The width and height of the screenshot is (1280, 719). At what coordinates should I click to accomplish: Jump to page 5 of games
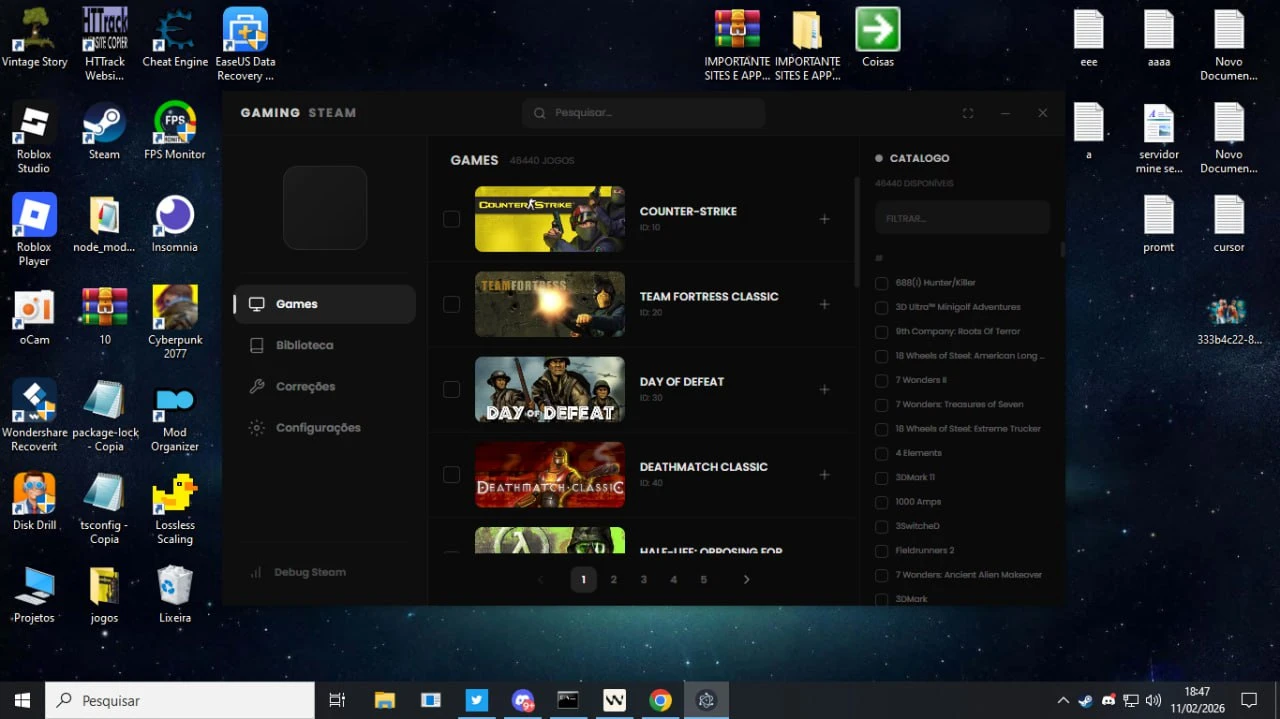click(x=704, y=580)
